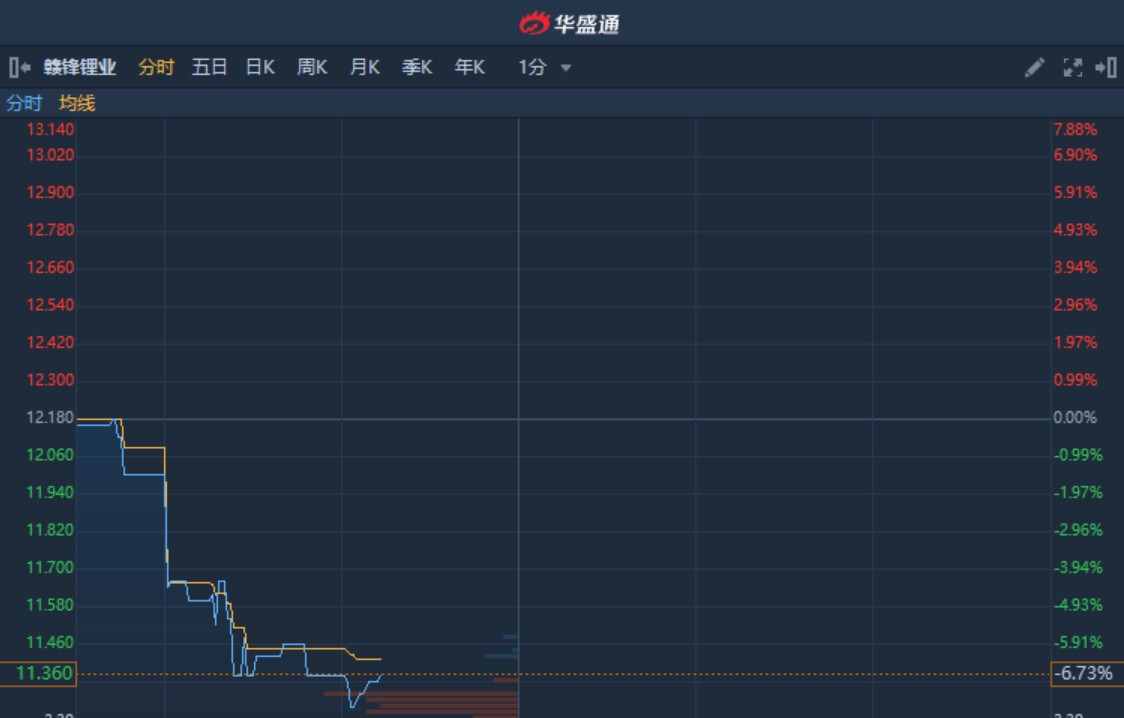Image resolution: width=1124 pixels, height=718 pixels.
Task: Click the 华盛通 logo
Action: 569,24
